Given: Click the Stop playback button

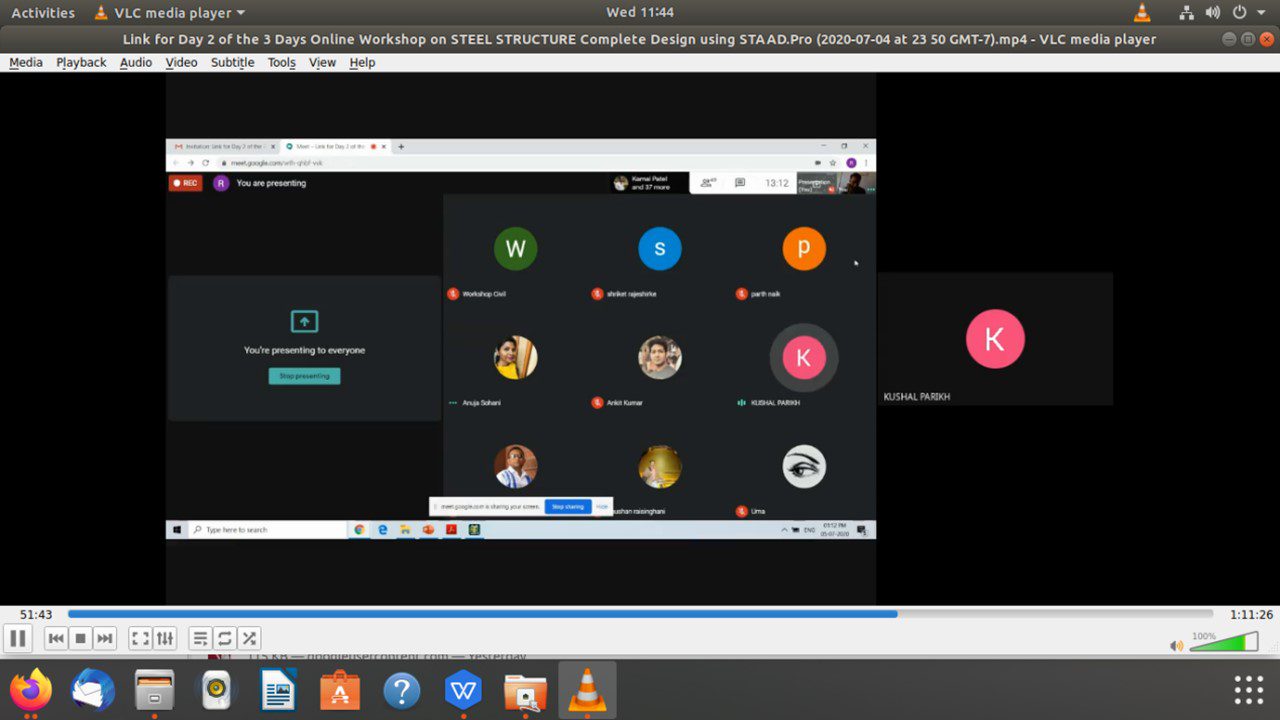Looking at the screenshot, I should pos(81,638).
